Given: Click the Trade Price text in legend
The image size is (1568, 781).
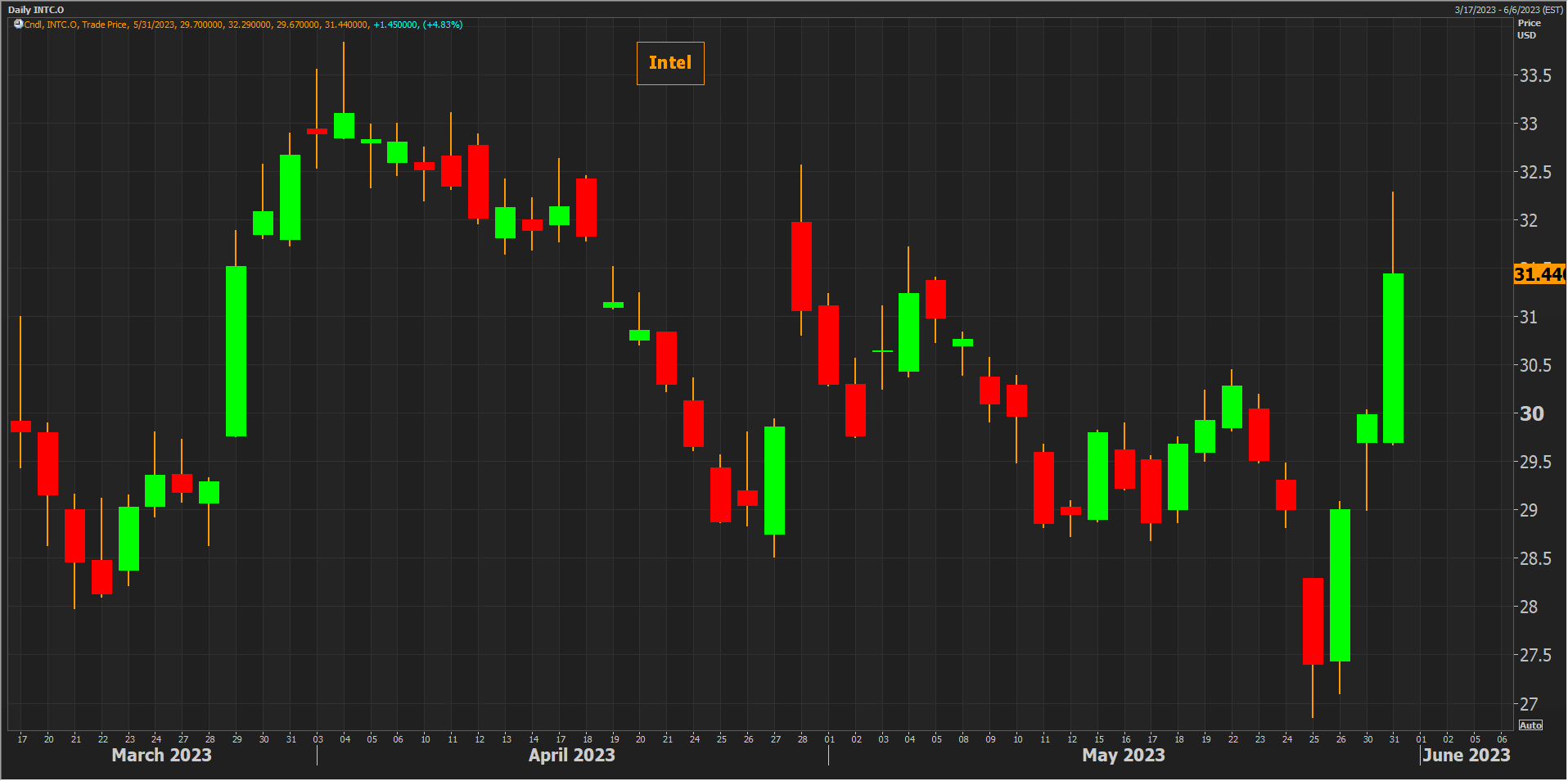Looking at the screenshot, I should pyautogui.click(x=105, y=25).
